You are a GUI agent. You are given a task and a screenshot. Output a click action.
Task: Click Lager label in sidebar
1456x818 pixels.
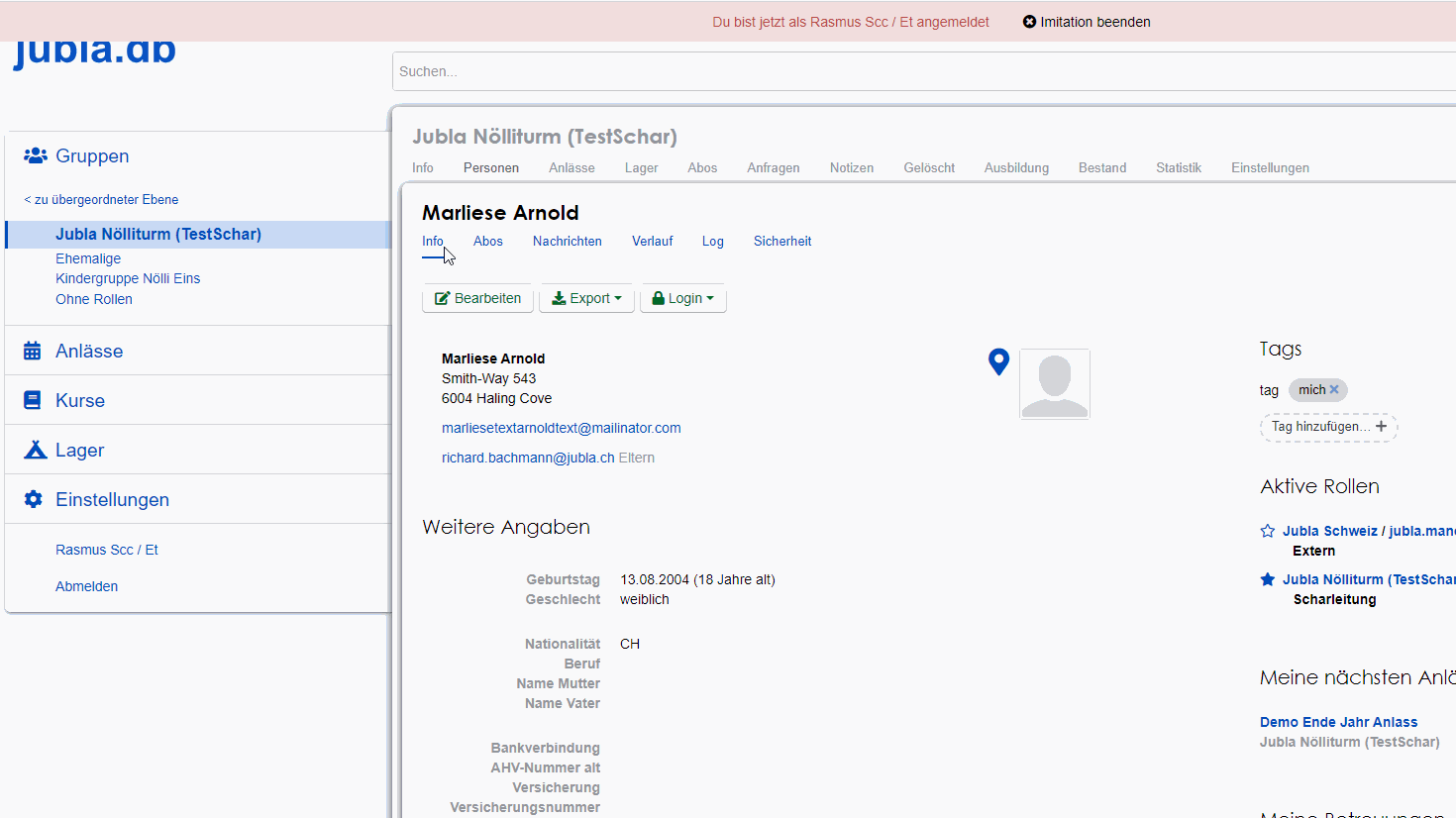pos(79,450)
